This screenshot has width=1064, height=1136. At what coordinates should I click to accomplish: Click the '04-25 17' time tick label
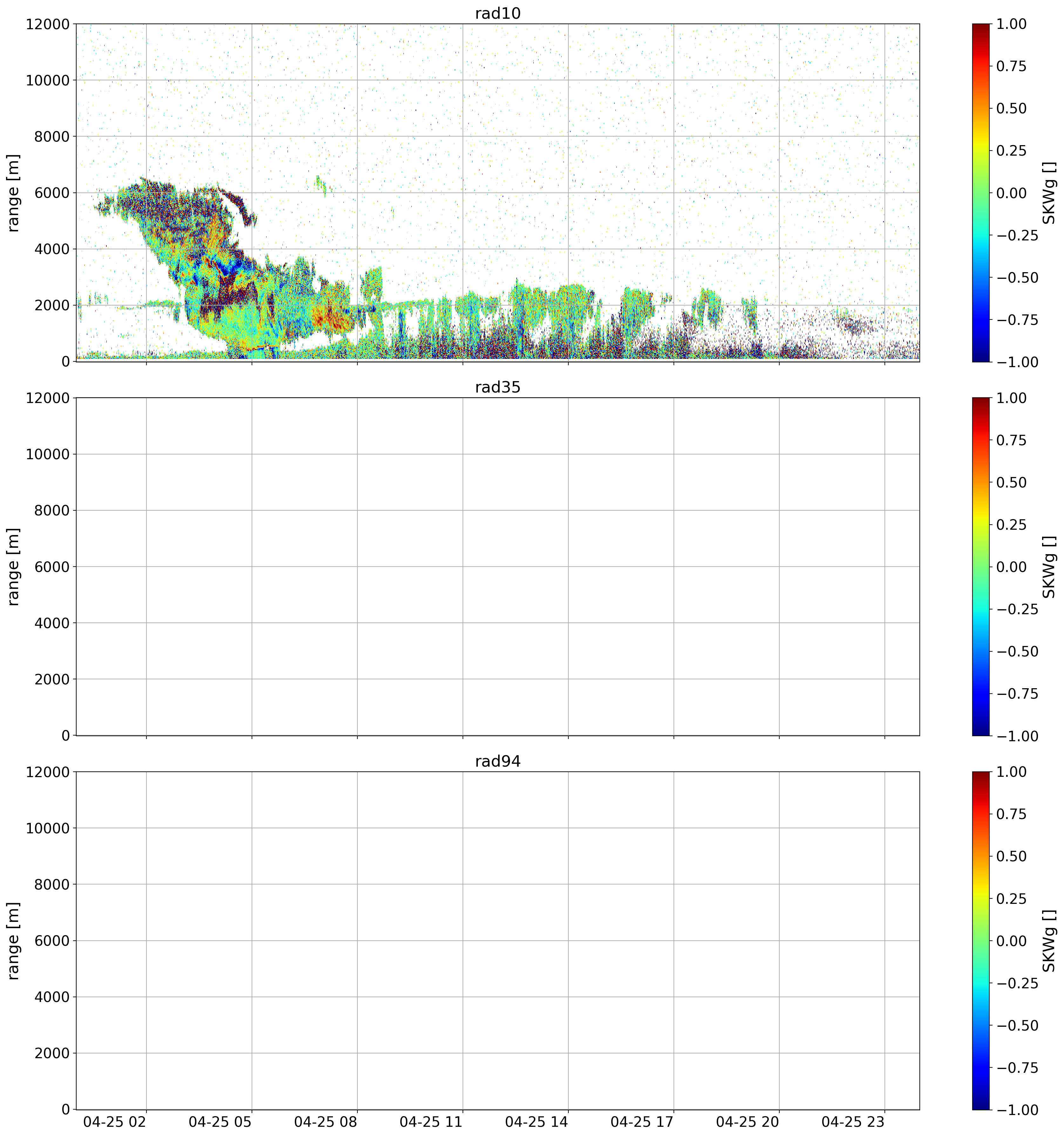click(642, 1122)
